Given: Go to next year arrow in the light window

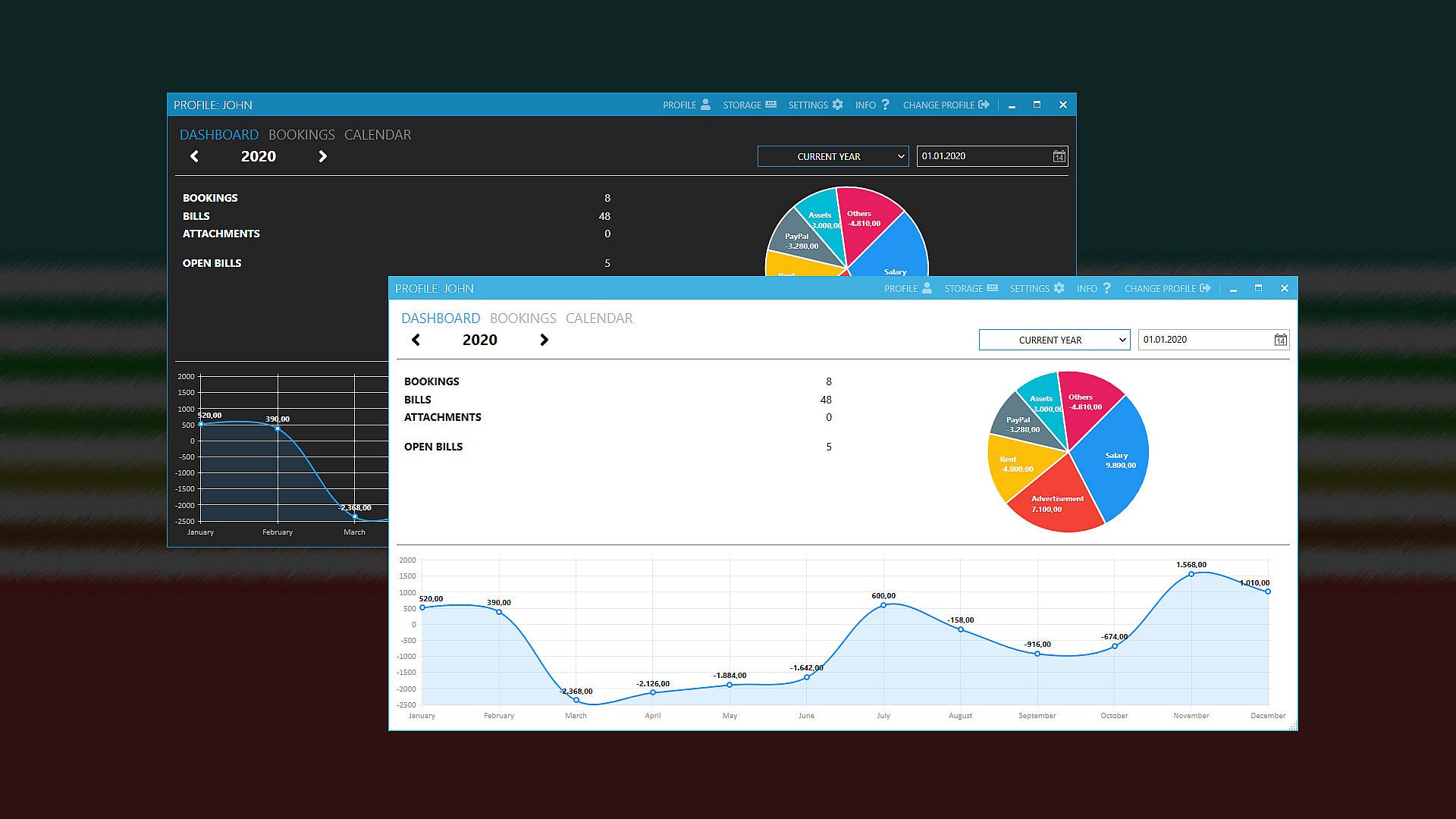Looking at the screenshot, I should pyautogui.click(x=544, y=340).
